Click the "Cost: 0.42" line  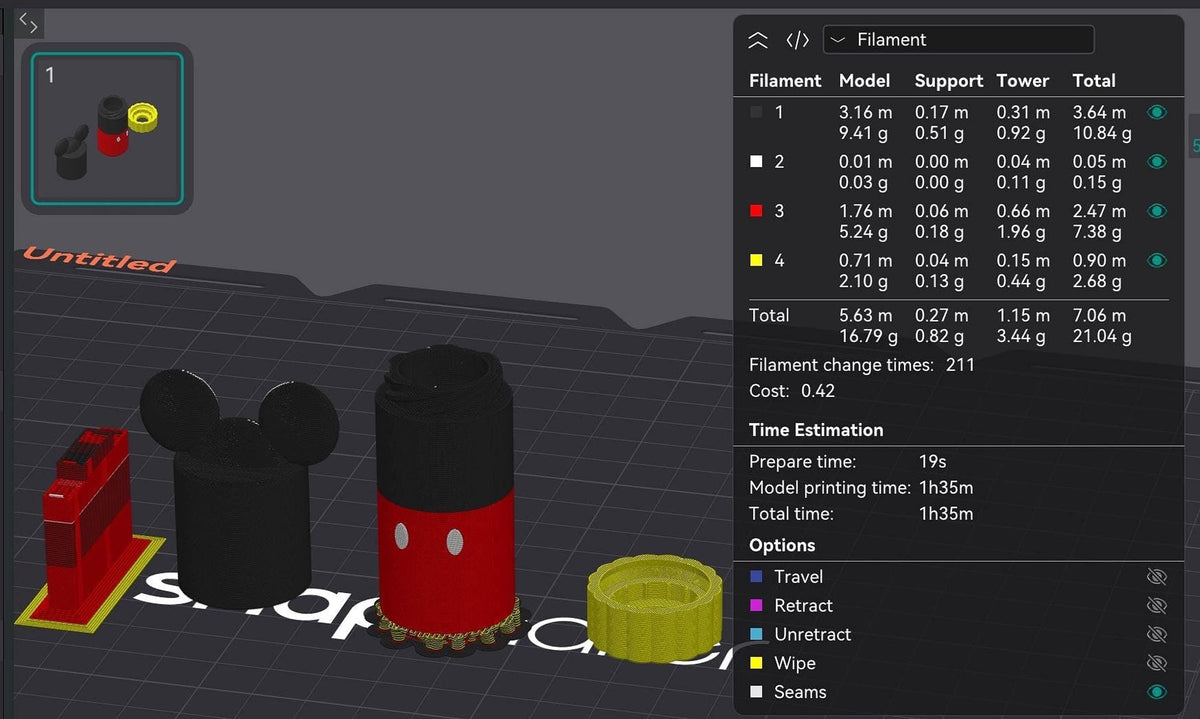click(x=792, y=391)
